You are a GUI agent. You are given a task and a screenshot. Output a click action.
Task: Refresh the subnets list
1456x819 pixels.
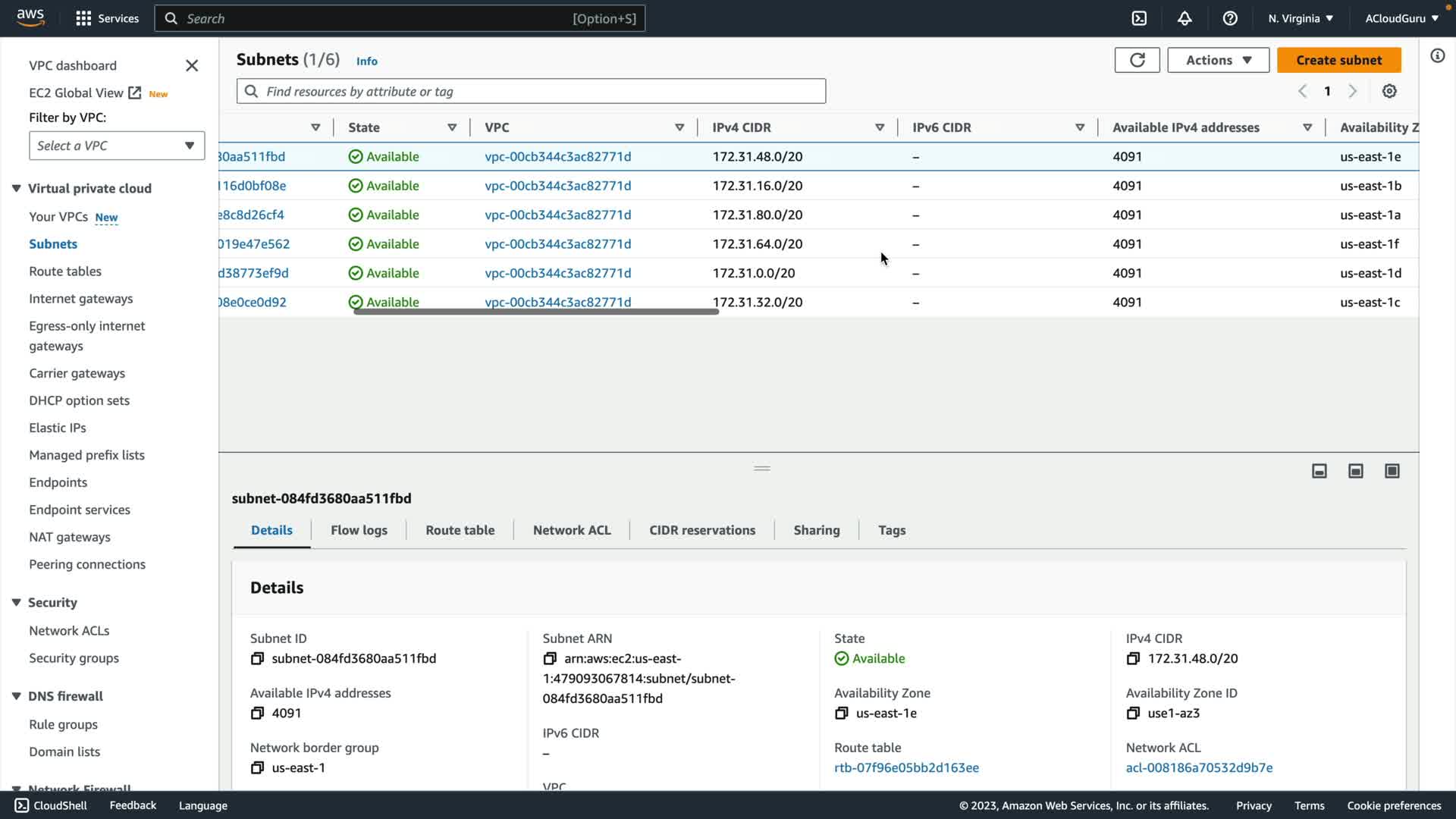(1137, 60)
